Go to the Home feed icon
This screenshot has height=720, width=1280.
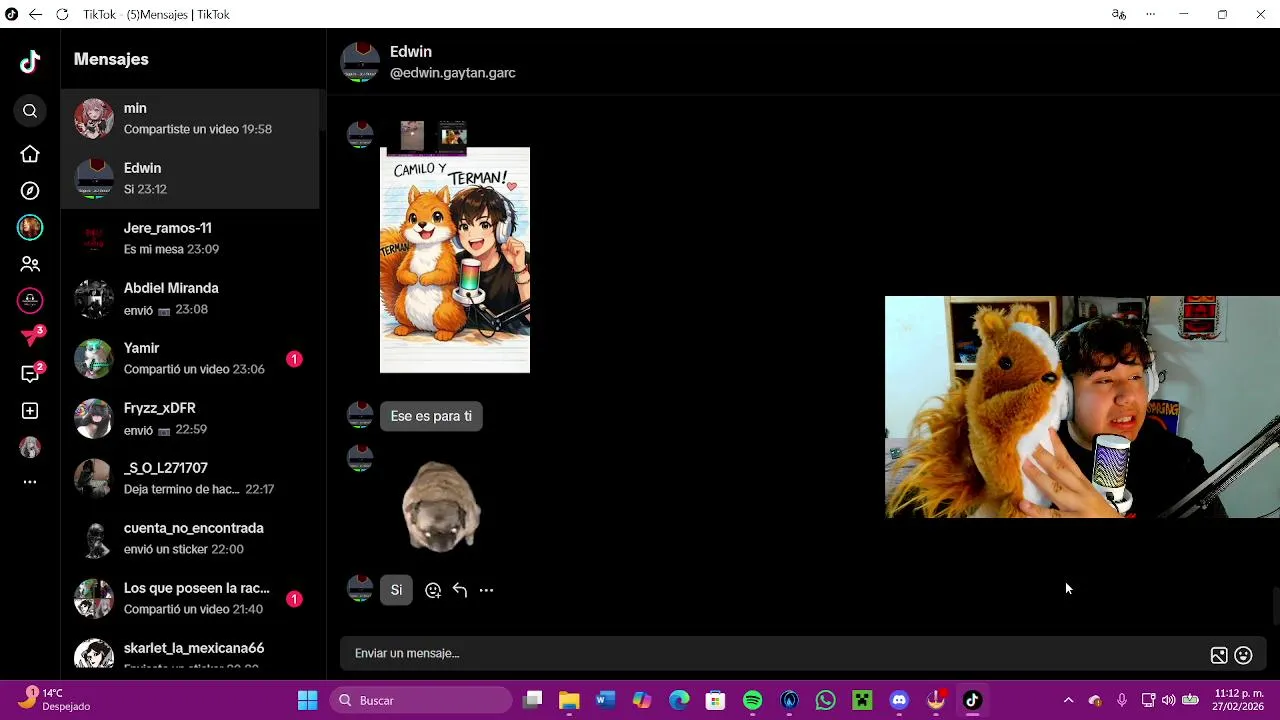click(x=30, y=154)
